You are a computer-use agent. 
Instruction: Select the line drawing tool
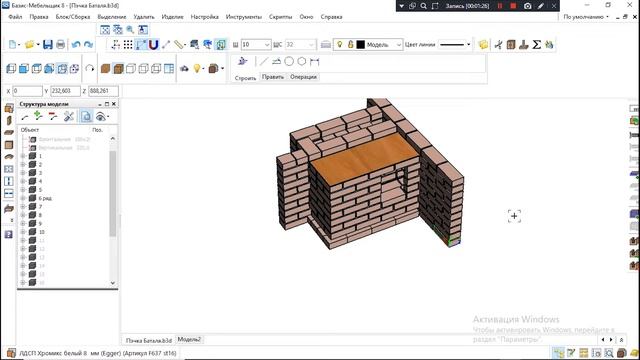click(264, 62)
